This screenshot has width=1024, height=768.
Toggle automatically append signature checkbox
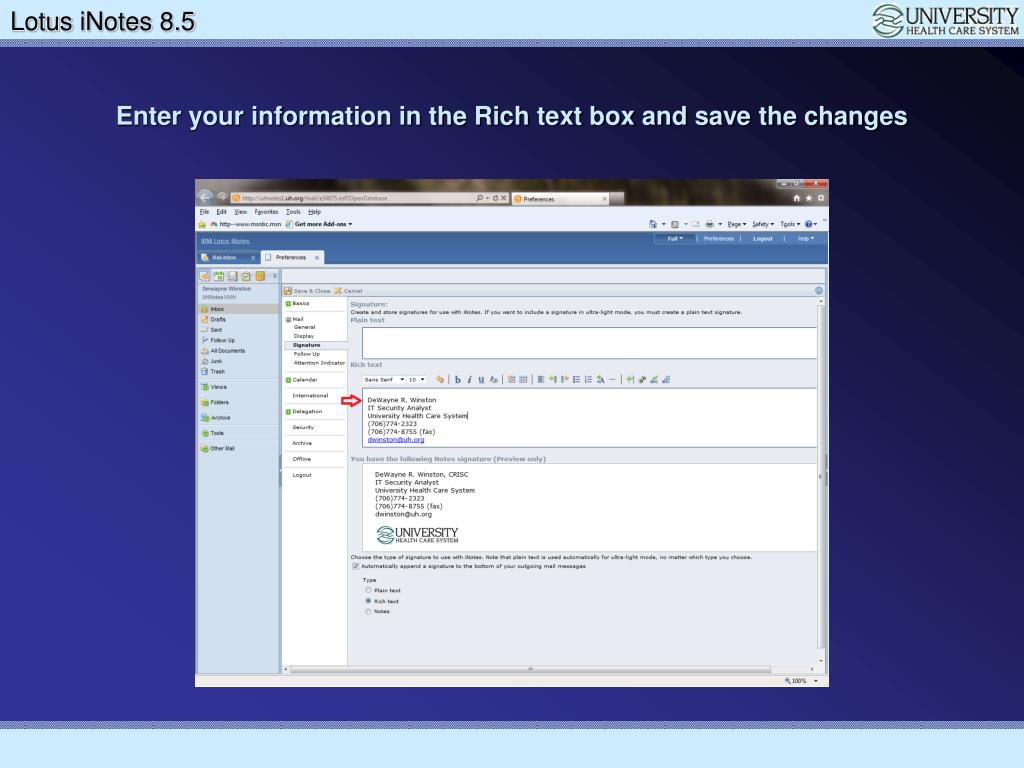pyautogui.click(x=356, y=566)
